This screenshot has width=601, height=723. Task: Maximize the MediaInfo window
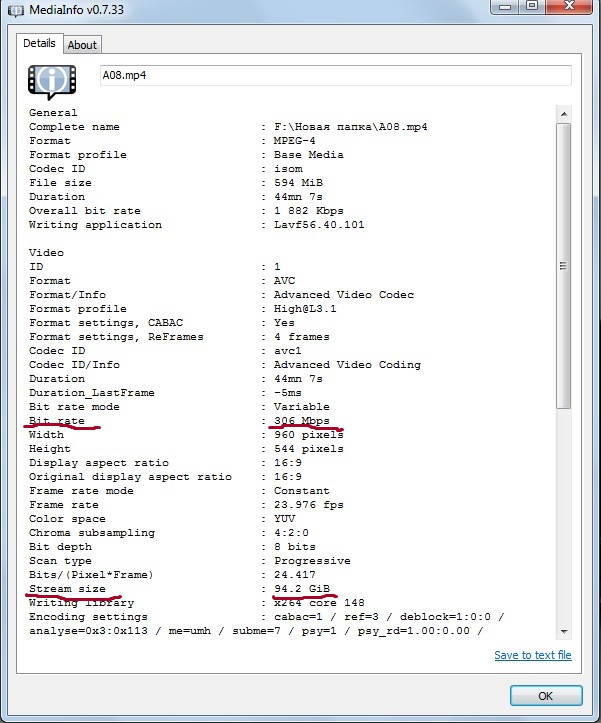pos(533,7)
